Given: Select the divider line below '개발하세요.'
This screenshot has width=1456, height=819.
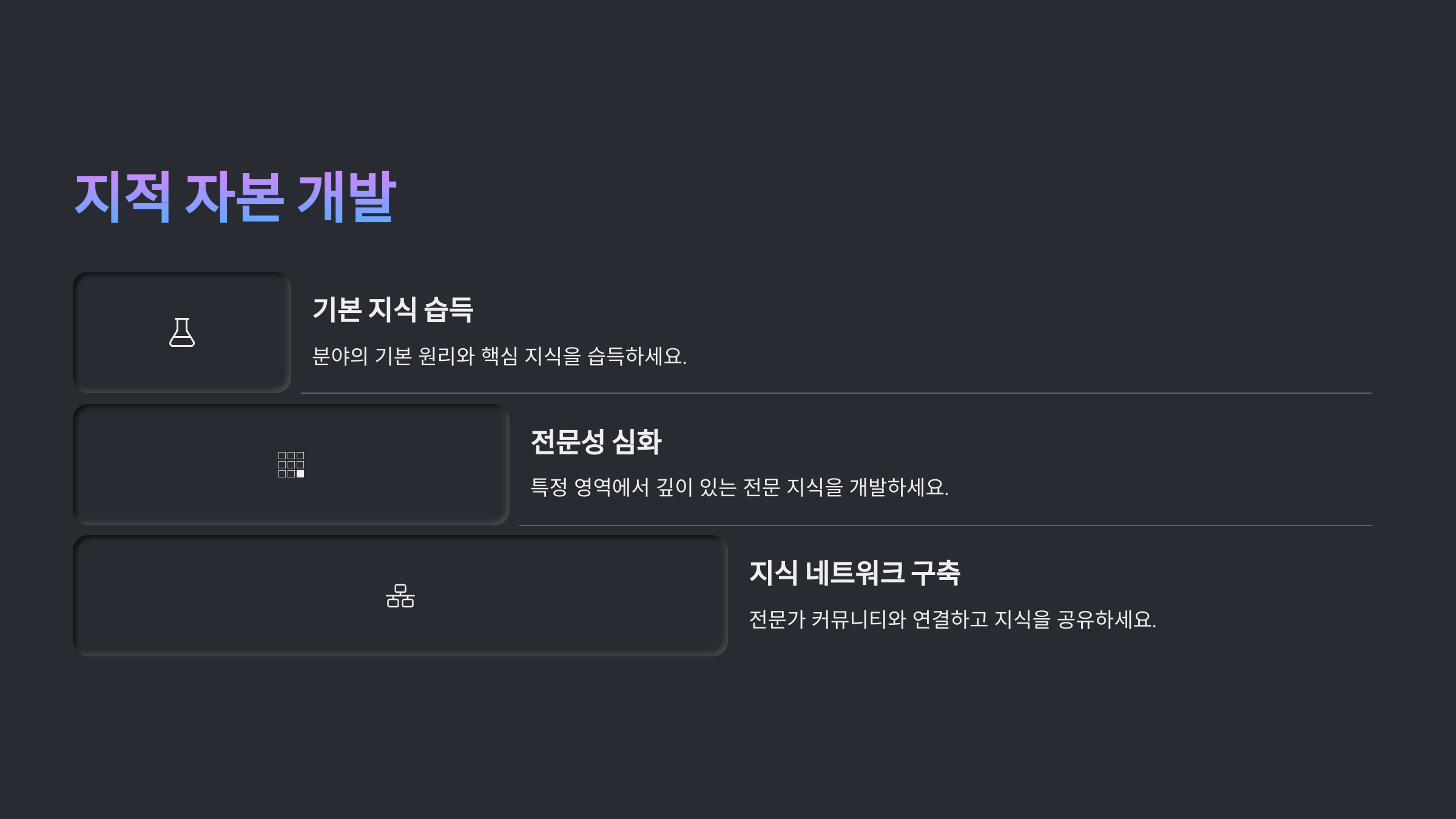Looking at the screenshot, I should point(946,525).
